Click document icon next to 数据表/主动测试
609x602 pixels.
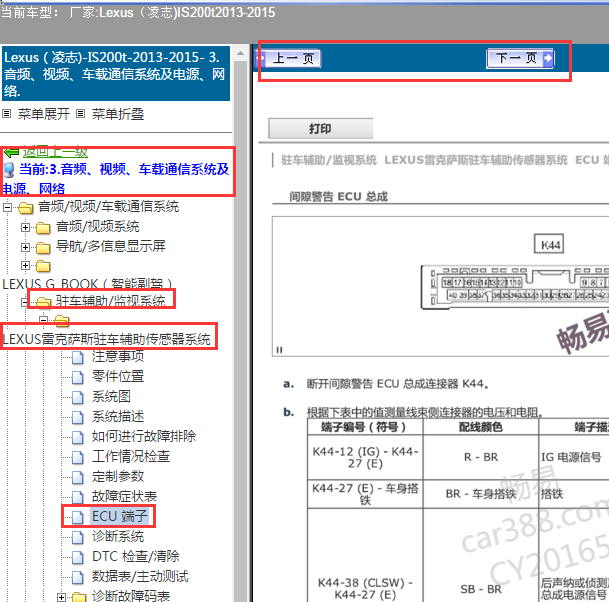(x=78, y=578)
